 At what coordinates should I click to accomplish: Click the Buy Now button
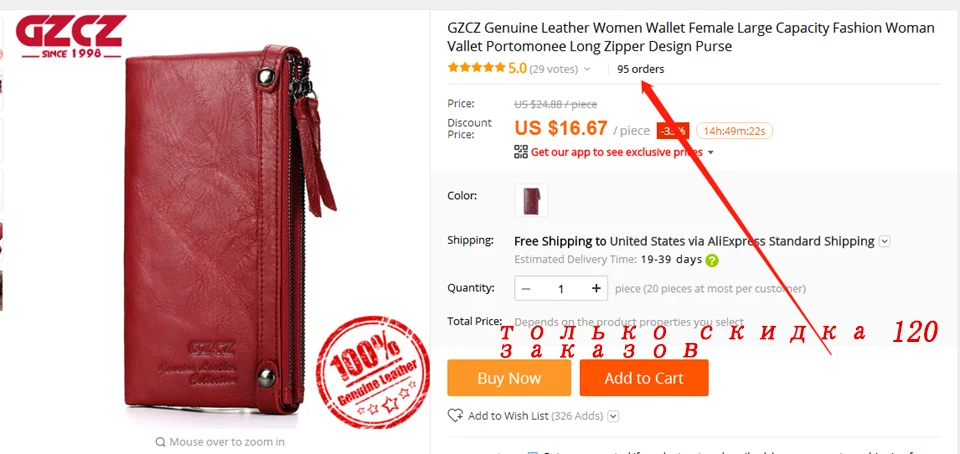click(x=509, y=378)
